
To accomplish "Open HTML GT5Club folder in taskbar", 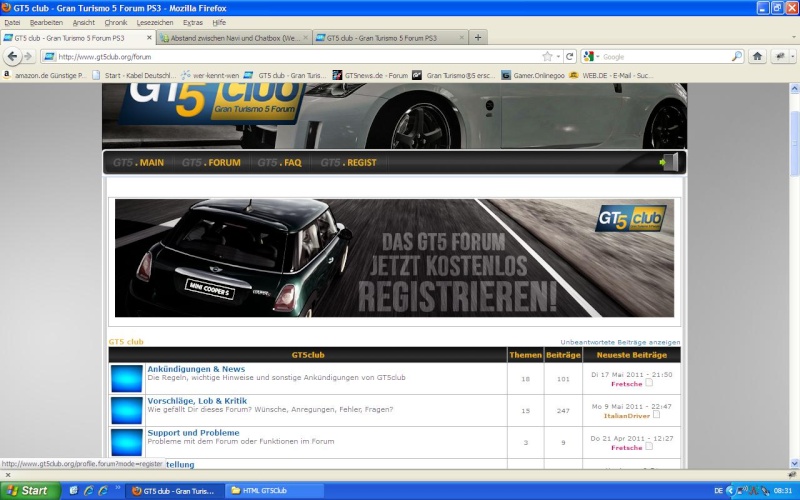I will (x=273, y=491).
